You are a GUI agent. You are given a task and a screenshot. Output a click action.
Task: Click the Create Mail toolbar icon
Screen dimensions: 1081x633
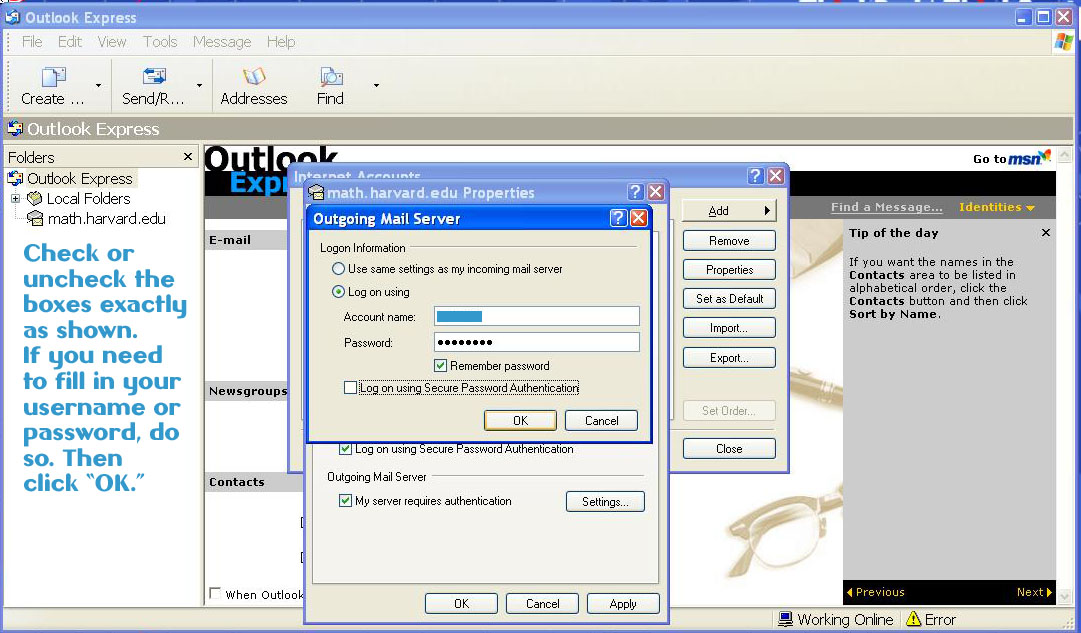click(53, 78)
